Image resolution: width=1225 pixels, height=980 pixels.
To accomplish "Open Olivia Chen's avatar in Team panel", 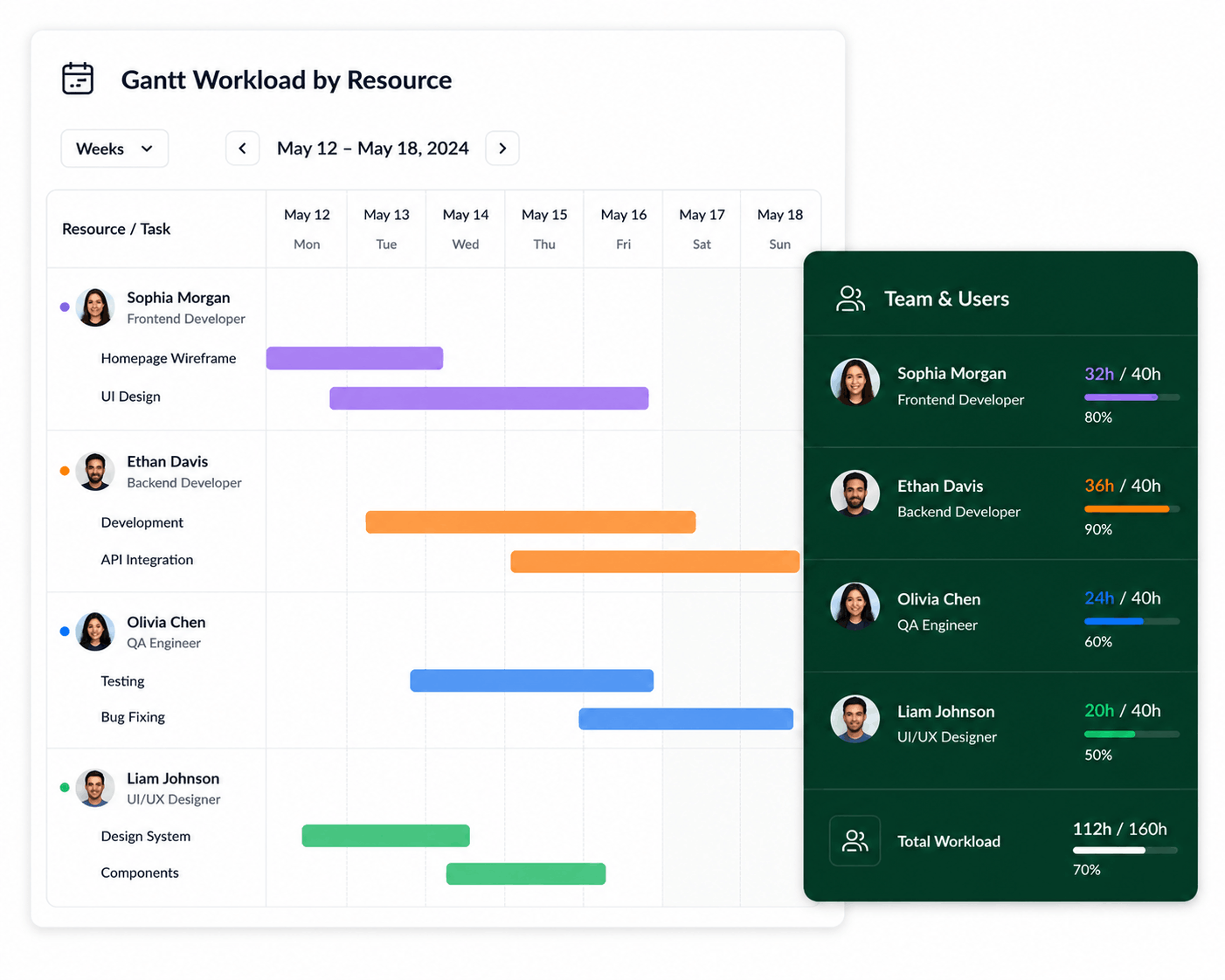I will pos(855,607).
